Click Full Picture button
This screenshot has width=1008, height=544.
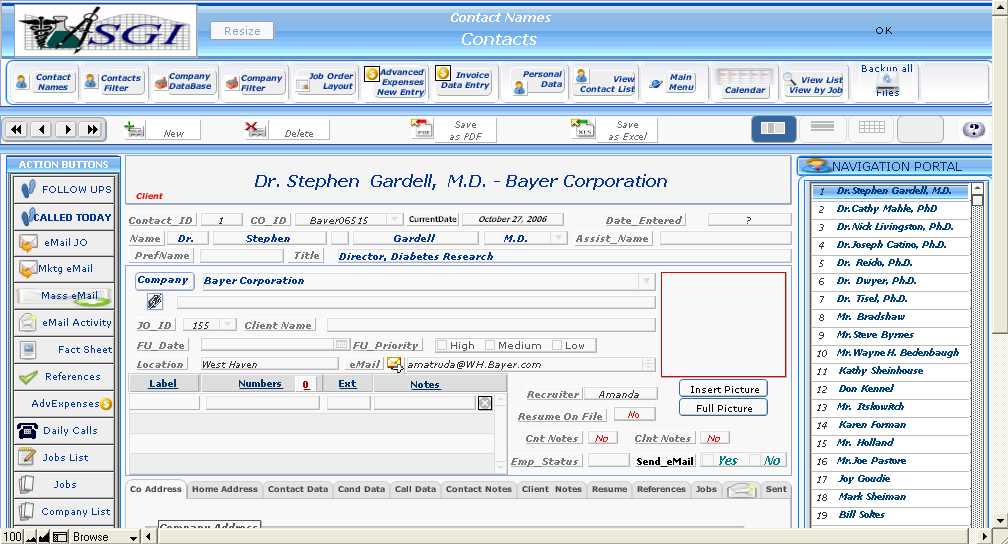(724, 408)
